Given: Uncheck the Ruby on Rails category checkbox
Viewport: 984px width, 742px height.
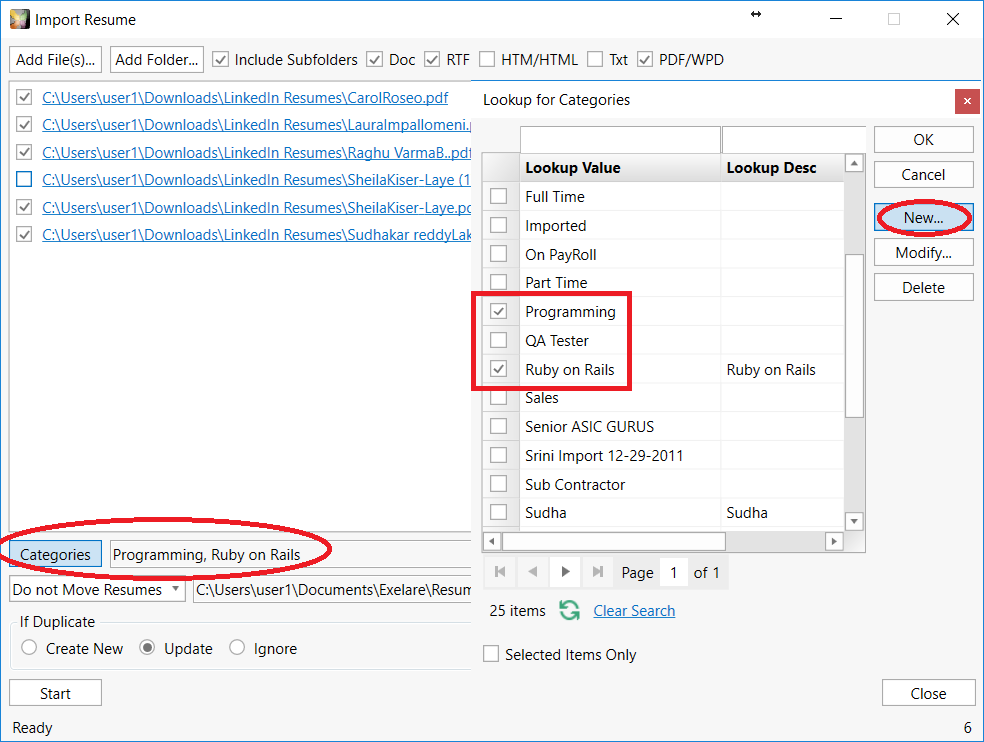Looking at the screenshot, I should (498, 368).
